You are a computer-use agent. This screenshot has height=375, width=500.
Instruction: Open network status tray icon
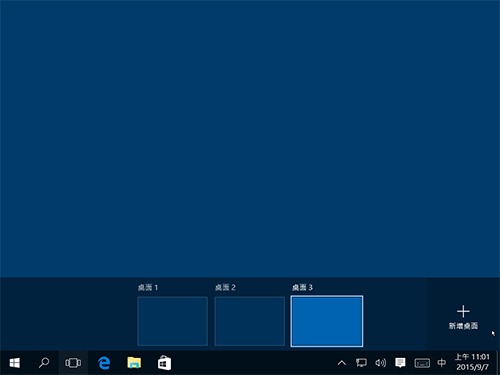[x=361, y=363]
